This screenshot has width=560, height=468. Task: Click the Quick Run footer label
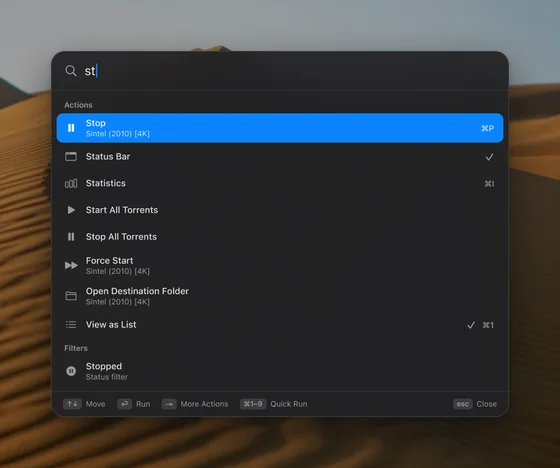click(289, 404)
